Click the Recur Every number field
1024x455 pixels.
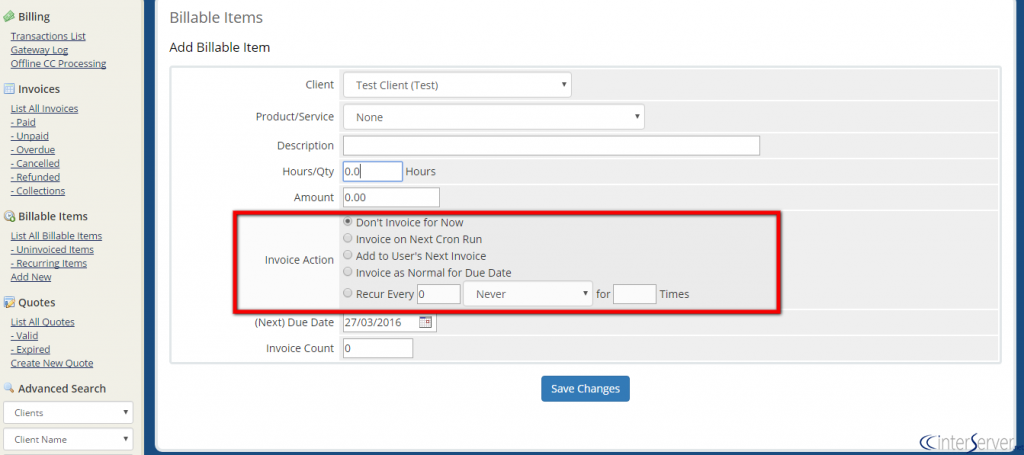(x=439, y=294)
